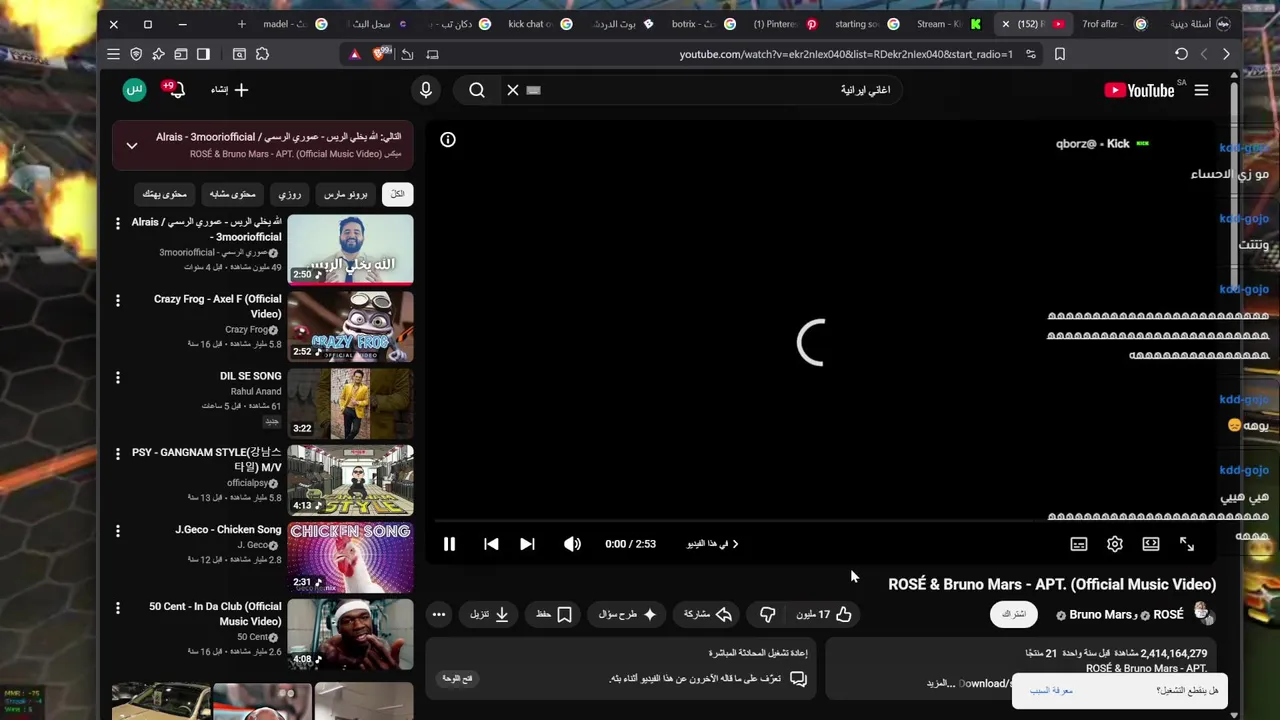Open player settings gear
Viewport: 1280px width, 720px height.
pyautogui.click(x=1115, y=544)
